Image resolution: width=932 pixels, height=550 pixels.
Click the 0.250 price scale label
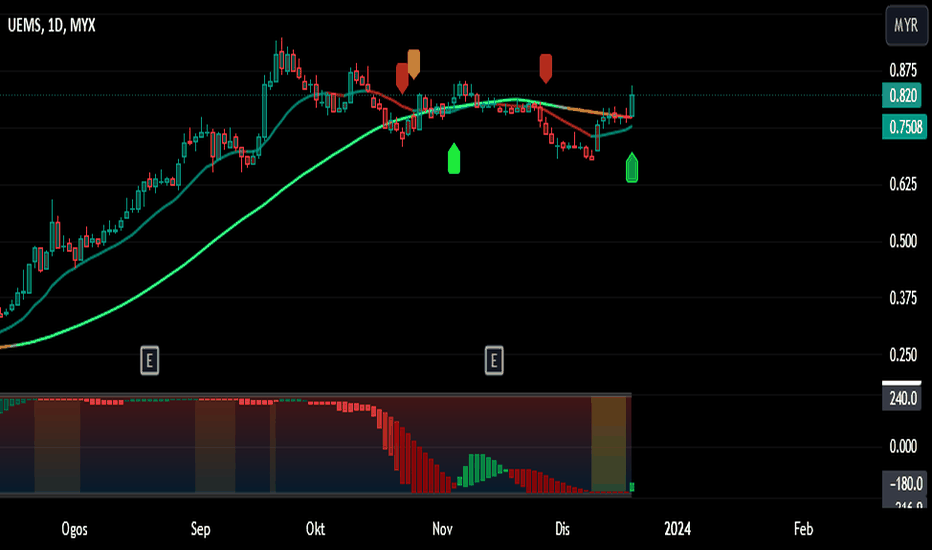click(x=903, y=355)
